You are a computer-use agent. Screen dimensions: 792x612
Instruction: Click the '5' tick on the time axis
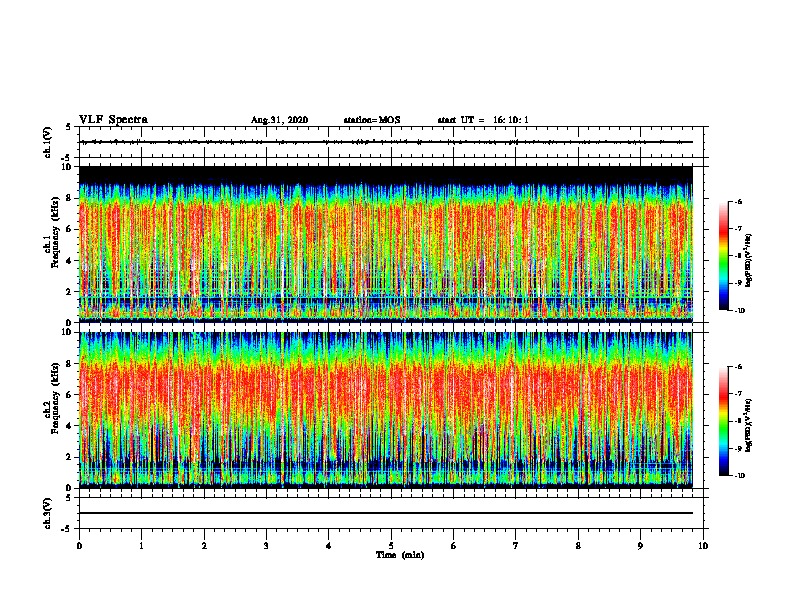tap(391, 546)
